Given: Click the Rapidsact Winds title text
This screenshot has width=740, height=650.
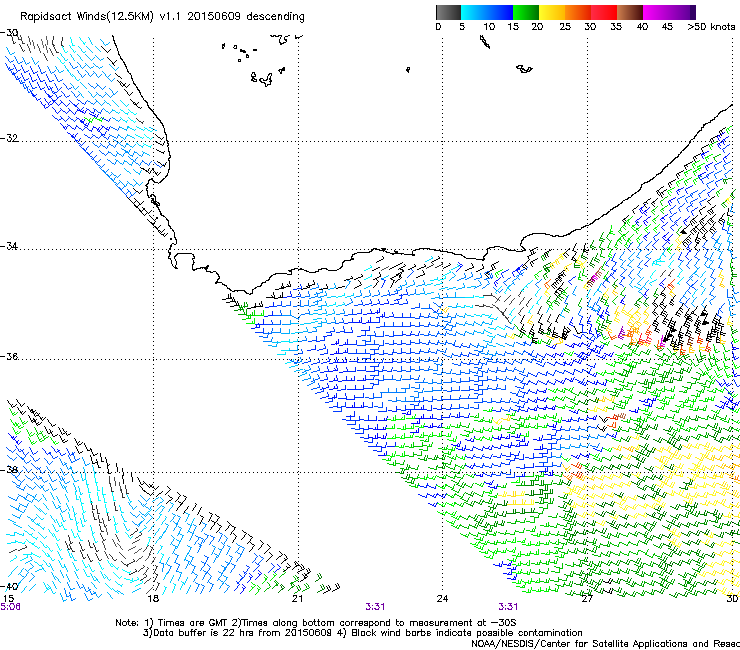Looking at the screenshot, I should click(x=162, y=17).
